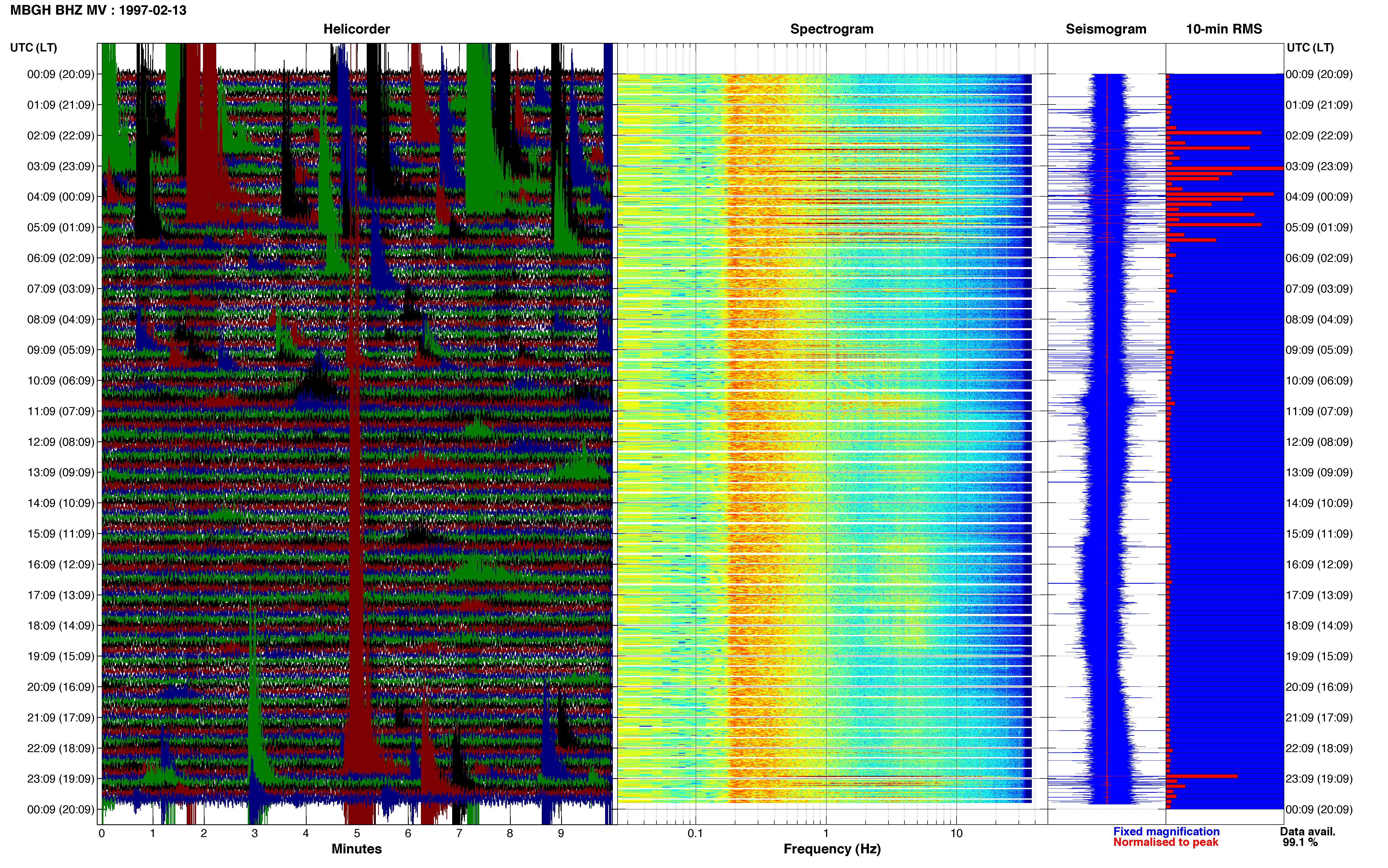Click right time label '03:09 (23:09)'
Image resolution: width=1388 pixels, height=868 pixels.
coord(1319,166)
